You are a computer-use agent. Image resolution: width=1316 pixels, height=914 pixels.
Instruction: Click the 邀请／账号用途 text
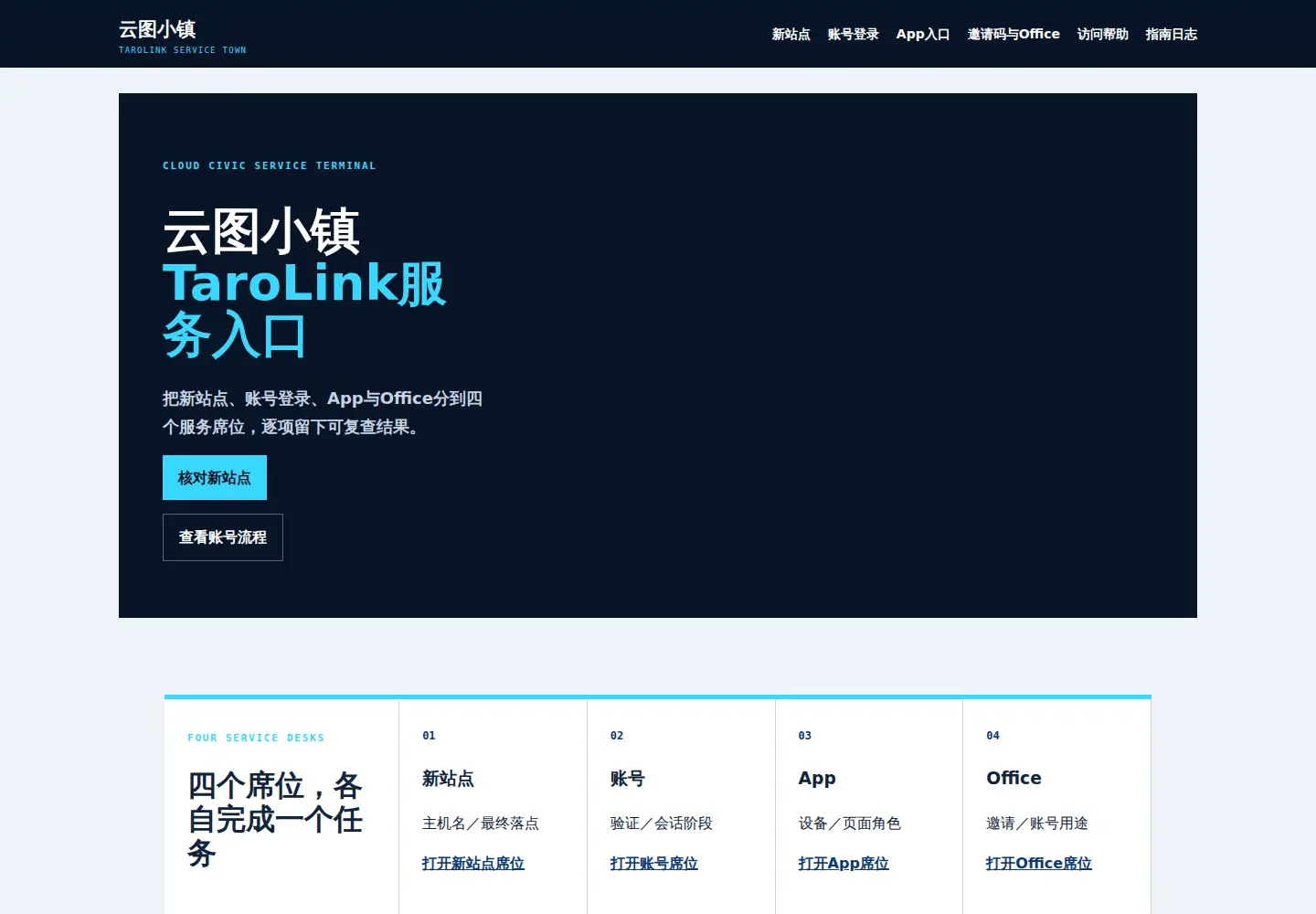(x=1037, y=824)
